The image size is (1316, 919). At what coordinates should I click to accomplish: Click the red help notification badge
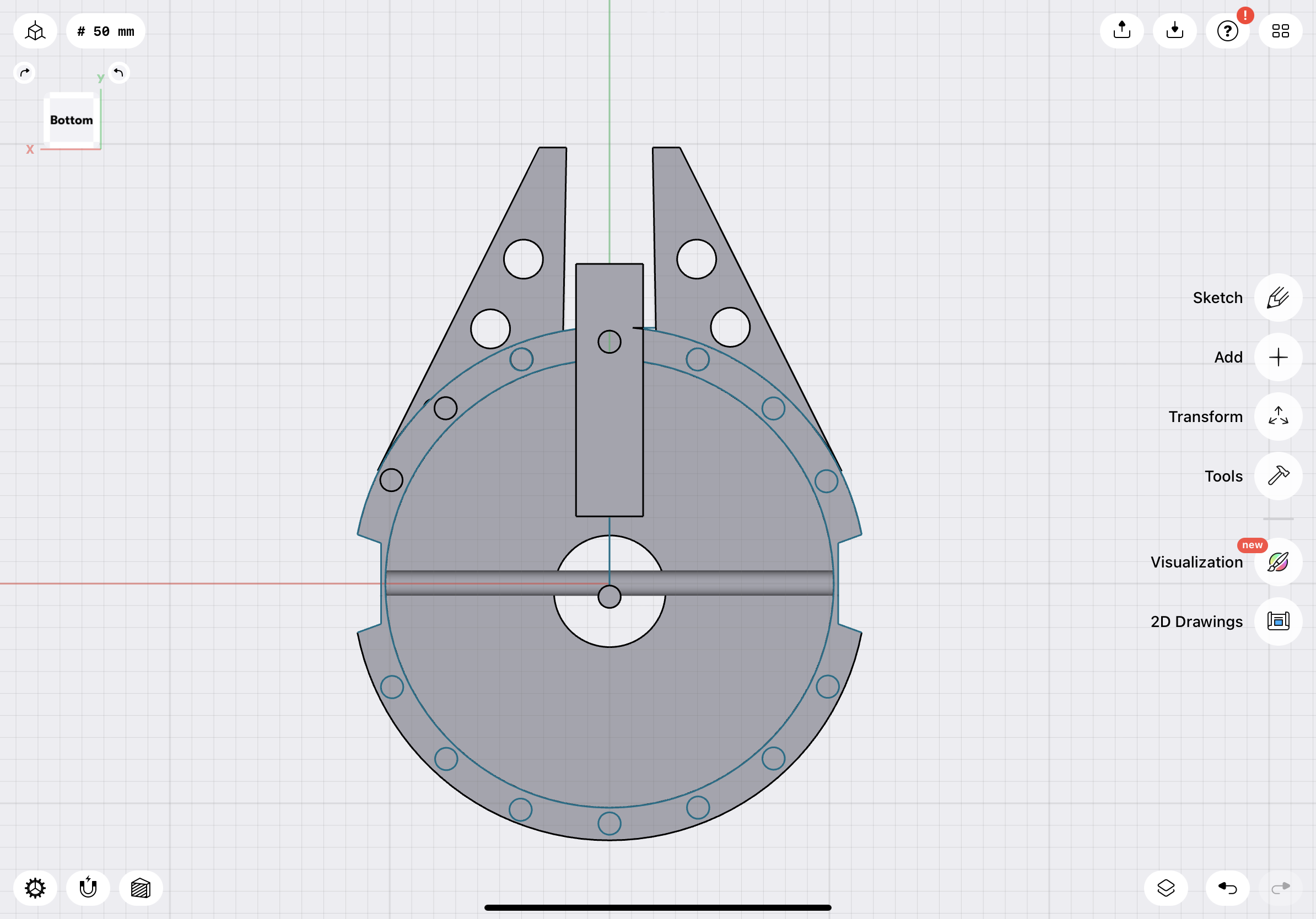coord(1245,15)
